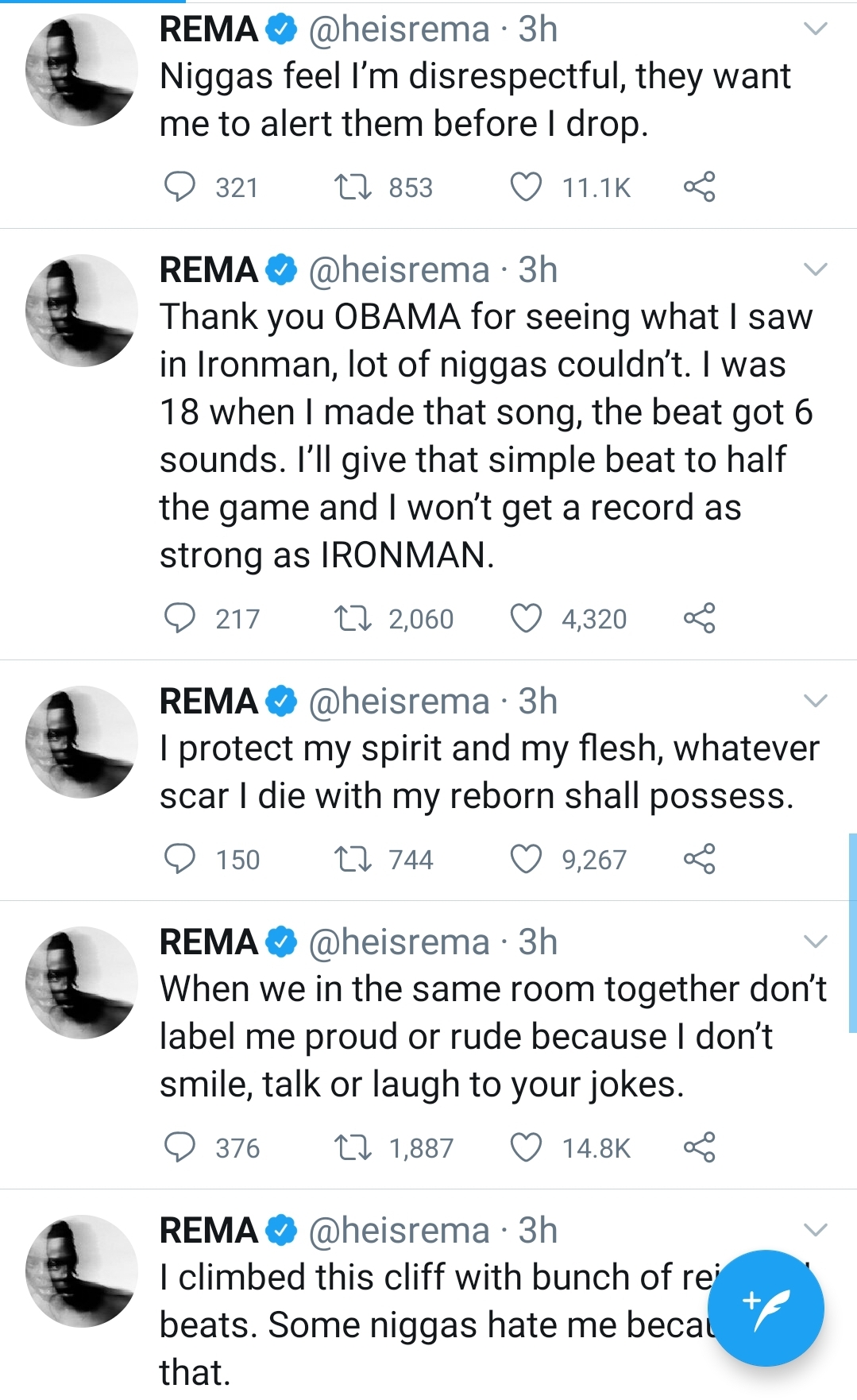Screen dimensions: 857x1400
Task: Share the 'same room together' tweet
Action: point(699,1147)
